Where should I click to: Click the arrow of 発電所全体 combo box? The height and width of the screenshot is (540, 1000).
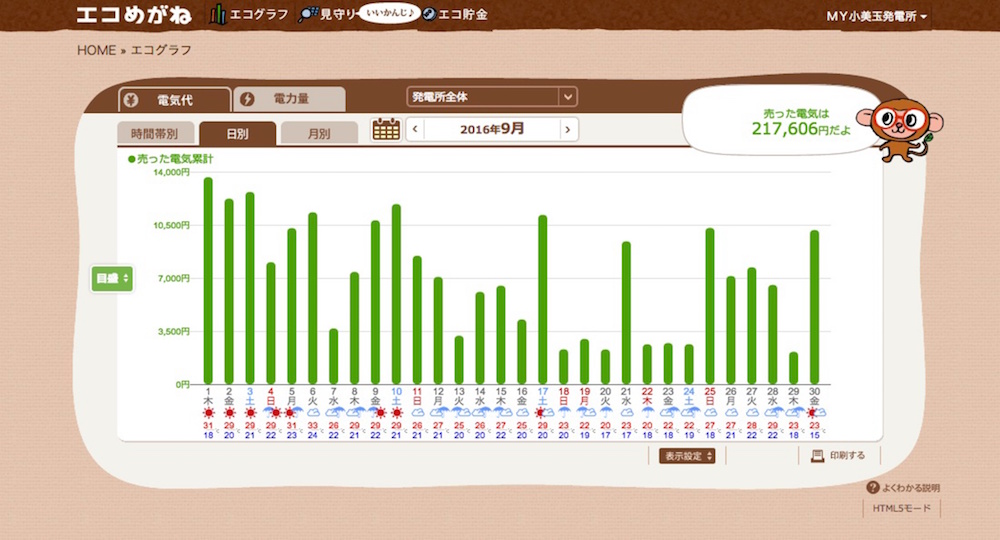coord(568,97)
